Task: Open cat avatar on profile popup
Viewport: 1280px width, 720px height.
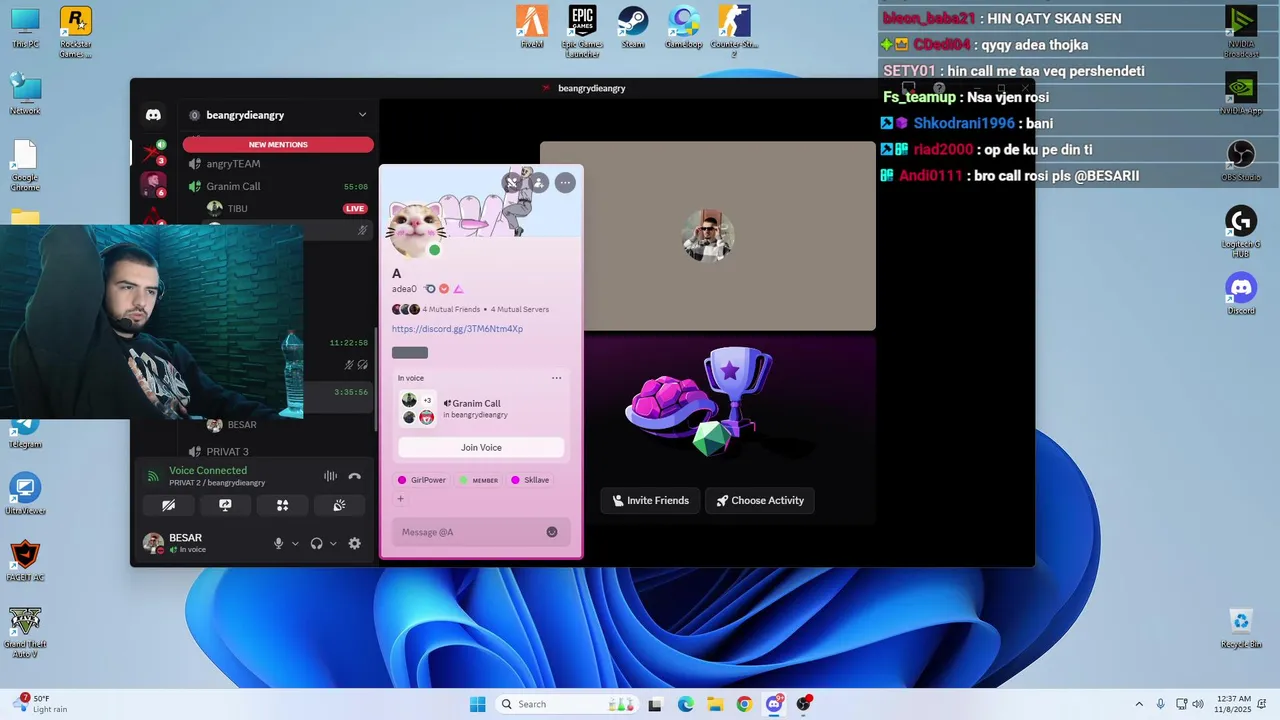Action: [x=414, y=229]
